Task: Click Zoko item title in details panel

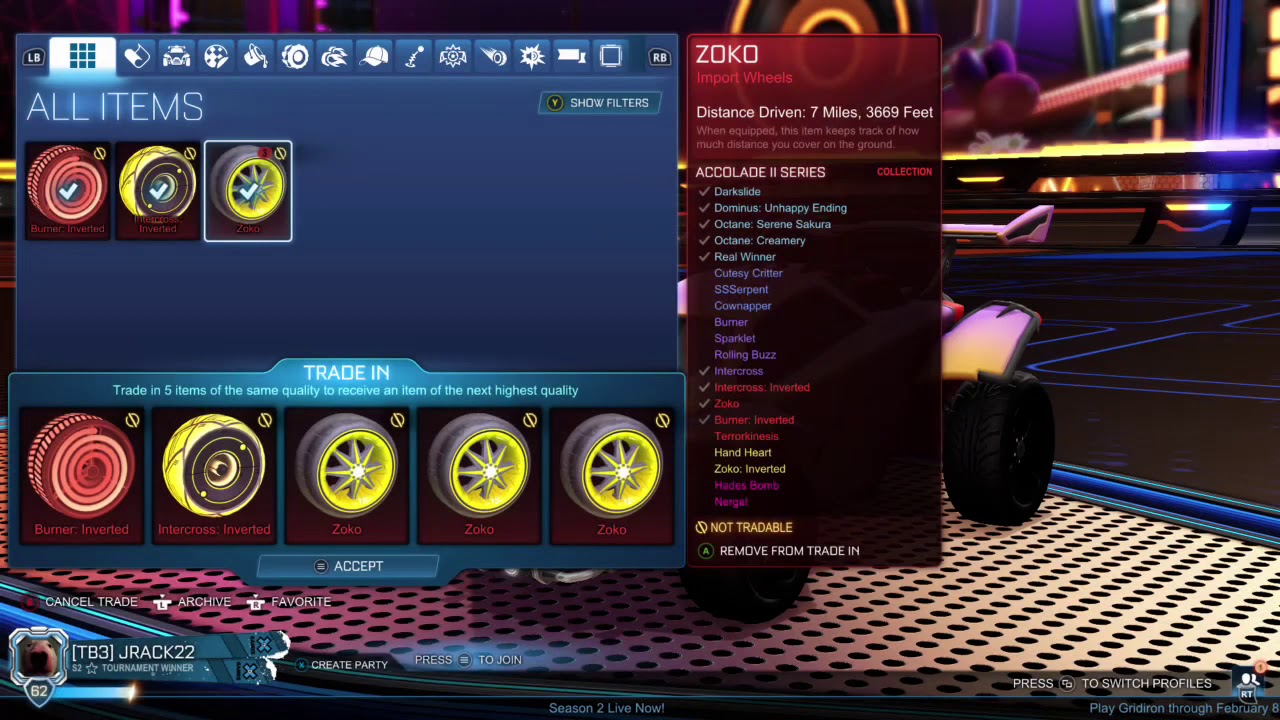Action: 727,55
